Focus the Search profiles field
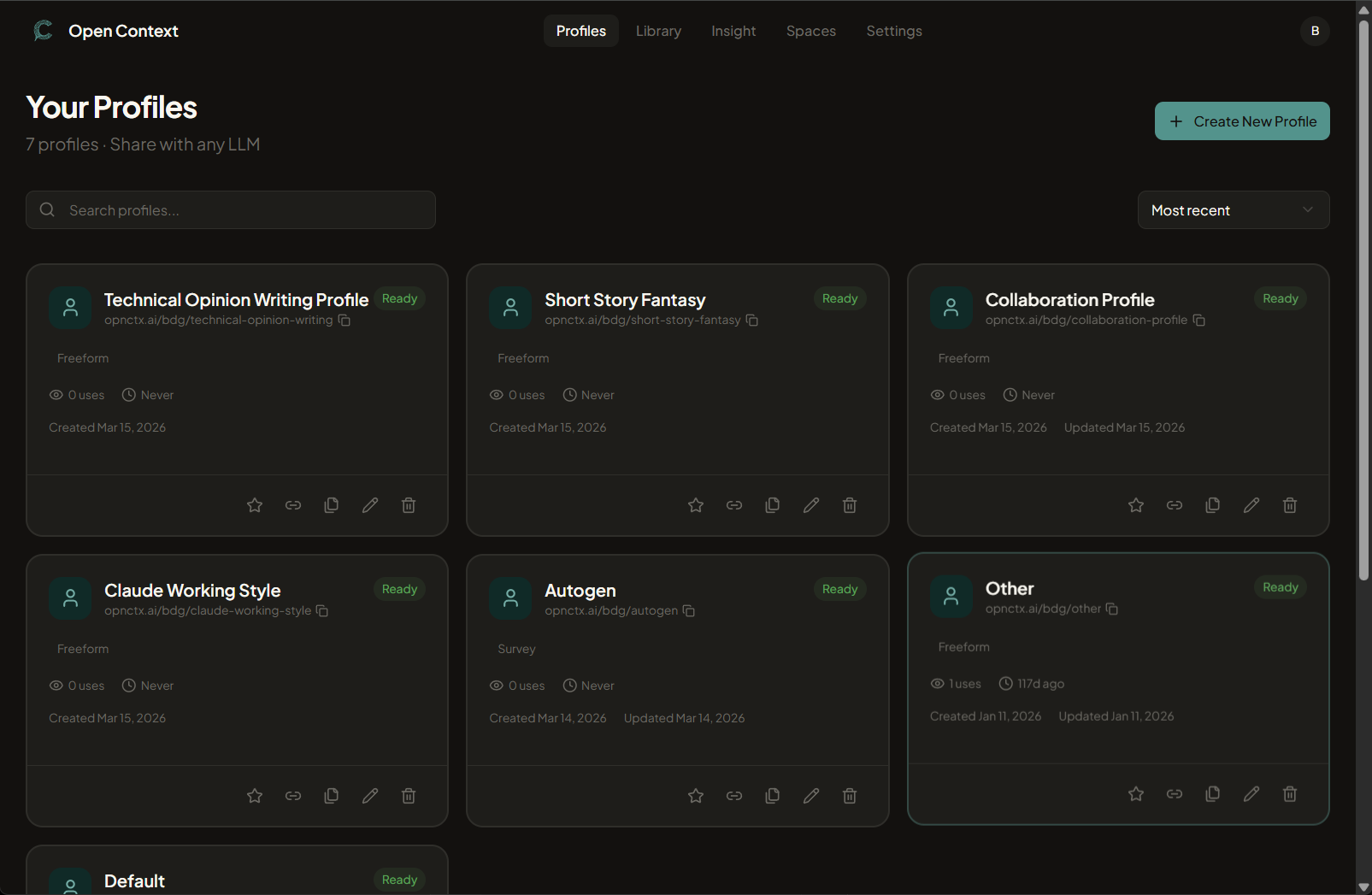 coord(231,210)
